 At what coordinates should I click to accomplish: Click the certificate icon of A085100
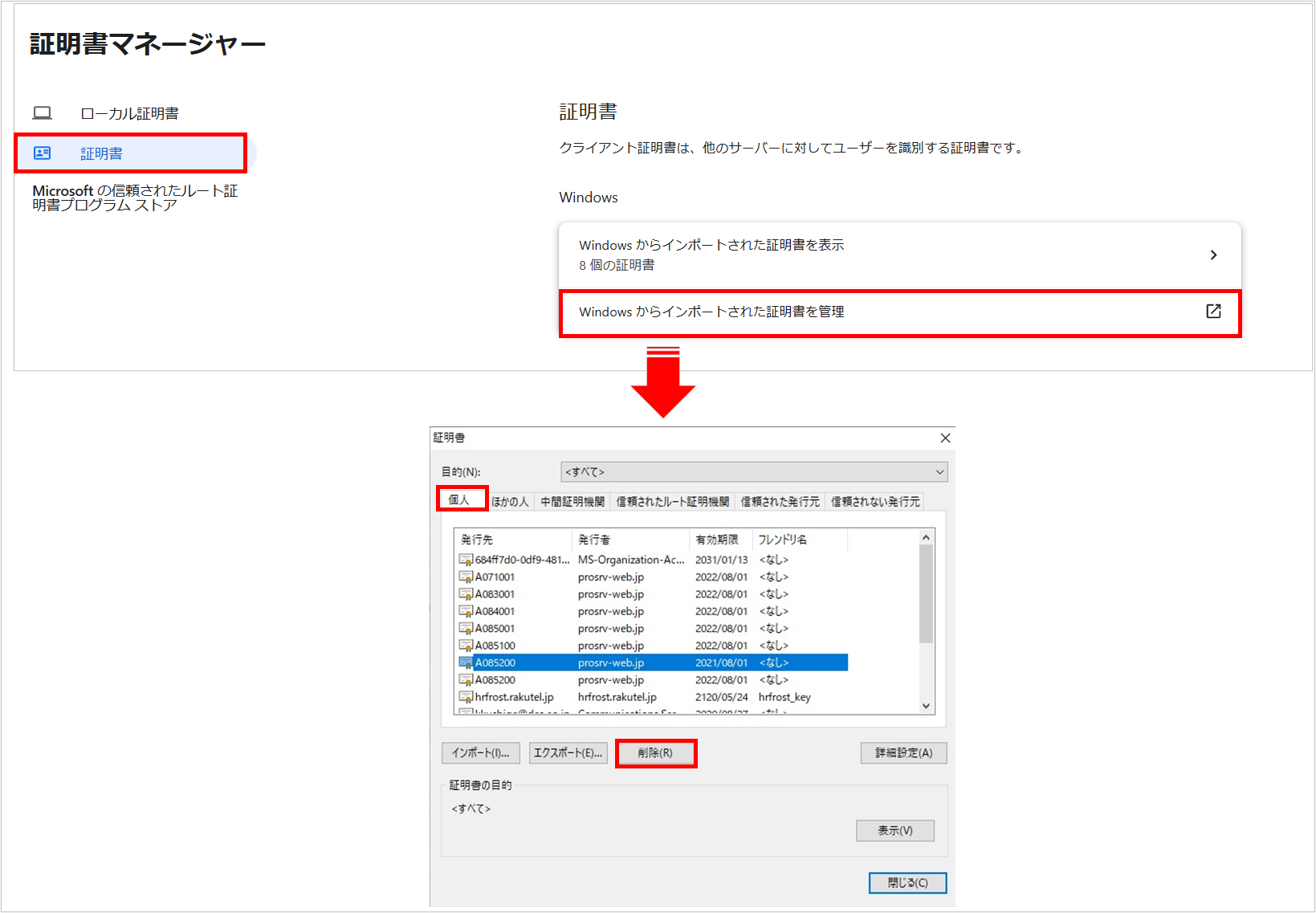tap(466, 646)
